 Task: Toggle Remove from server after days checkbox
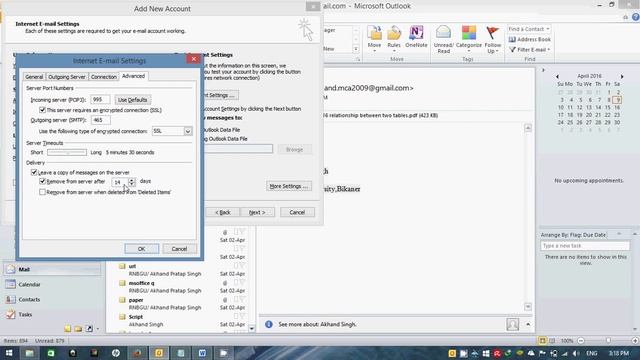(x=42, y=181)
